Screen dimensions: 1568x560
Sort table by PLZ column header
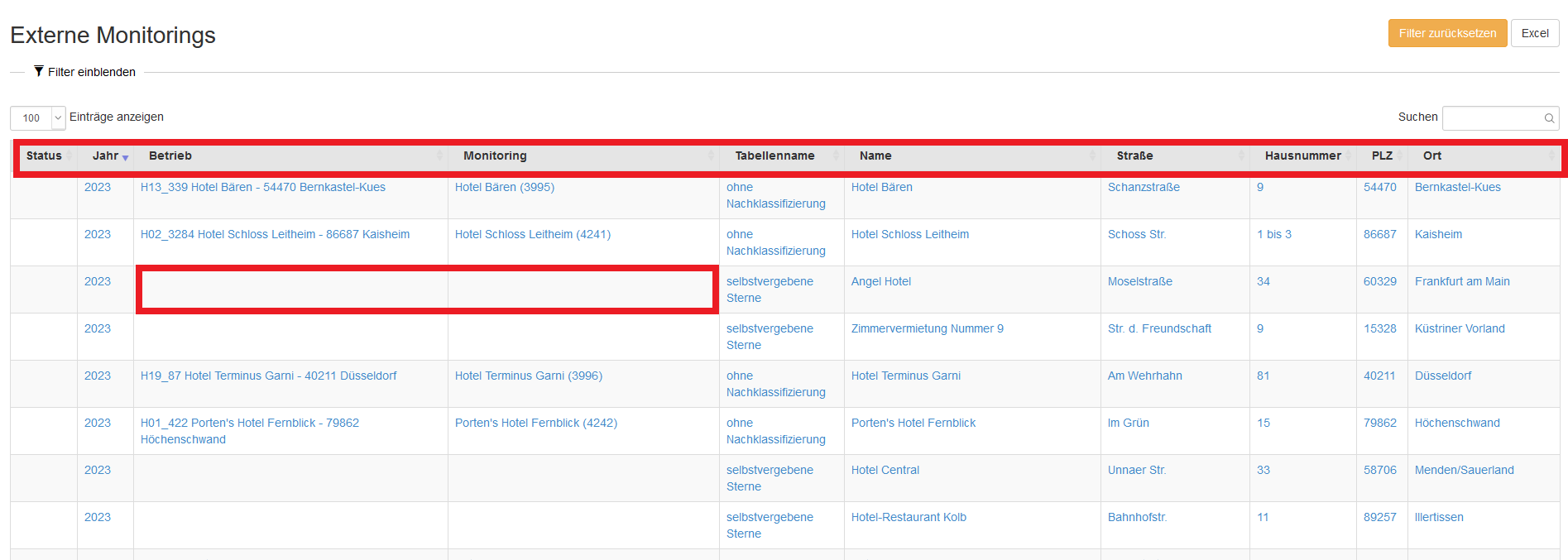pyautogui.click(x=1382, y=156)
